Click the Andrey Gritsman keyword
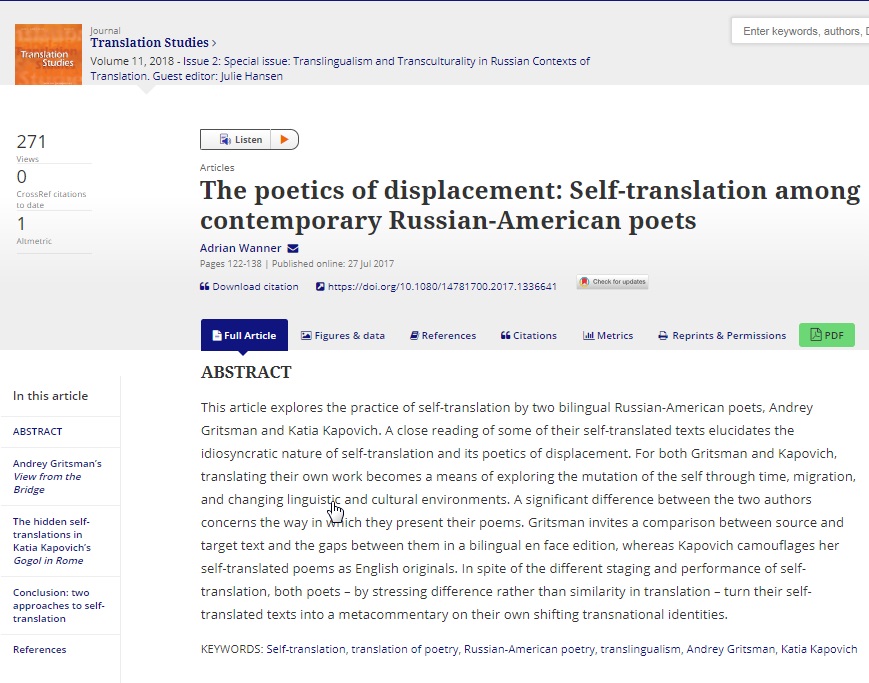 coord(731,649)
